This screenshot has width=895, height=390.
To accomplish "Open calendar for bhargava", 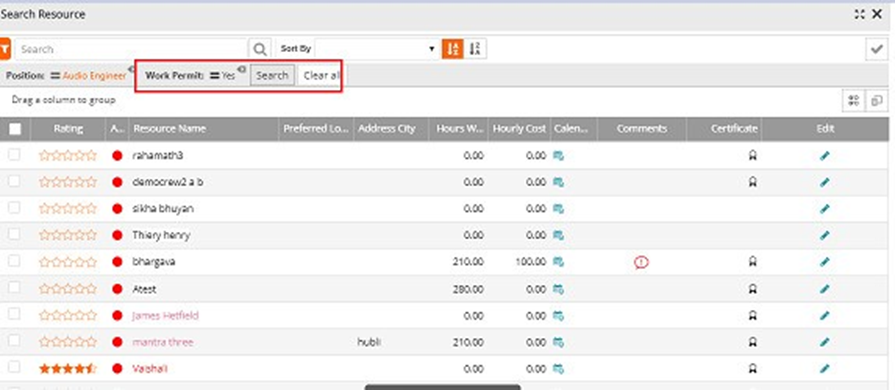I will [x=559, y=262].
